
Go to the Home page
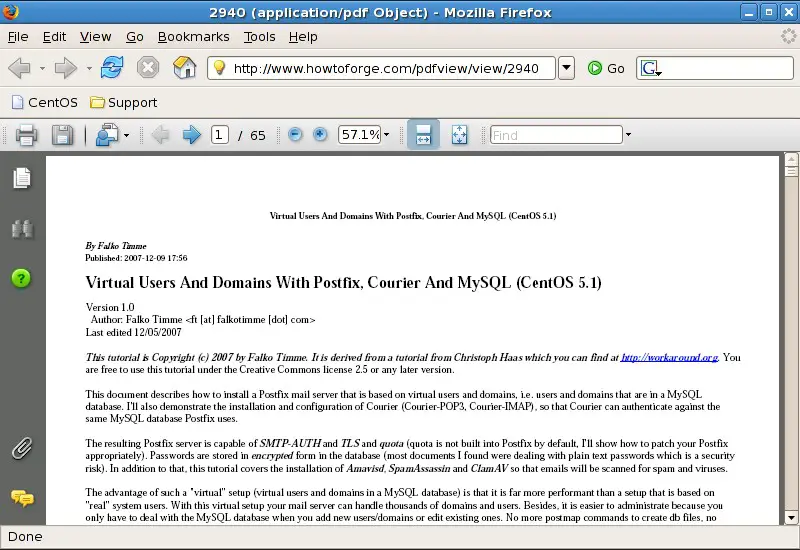(184, 67)
